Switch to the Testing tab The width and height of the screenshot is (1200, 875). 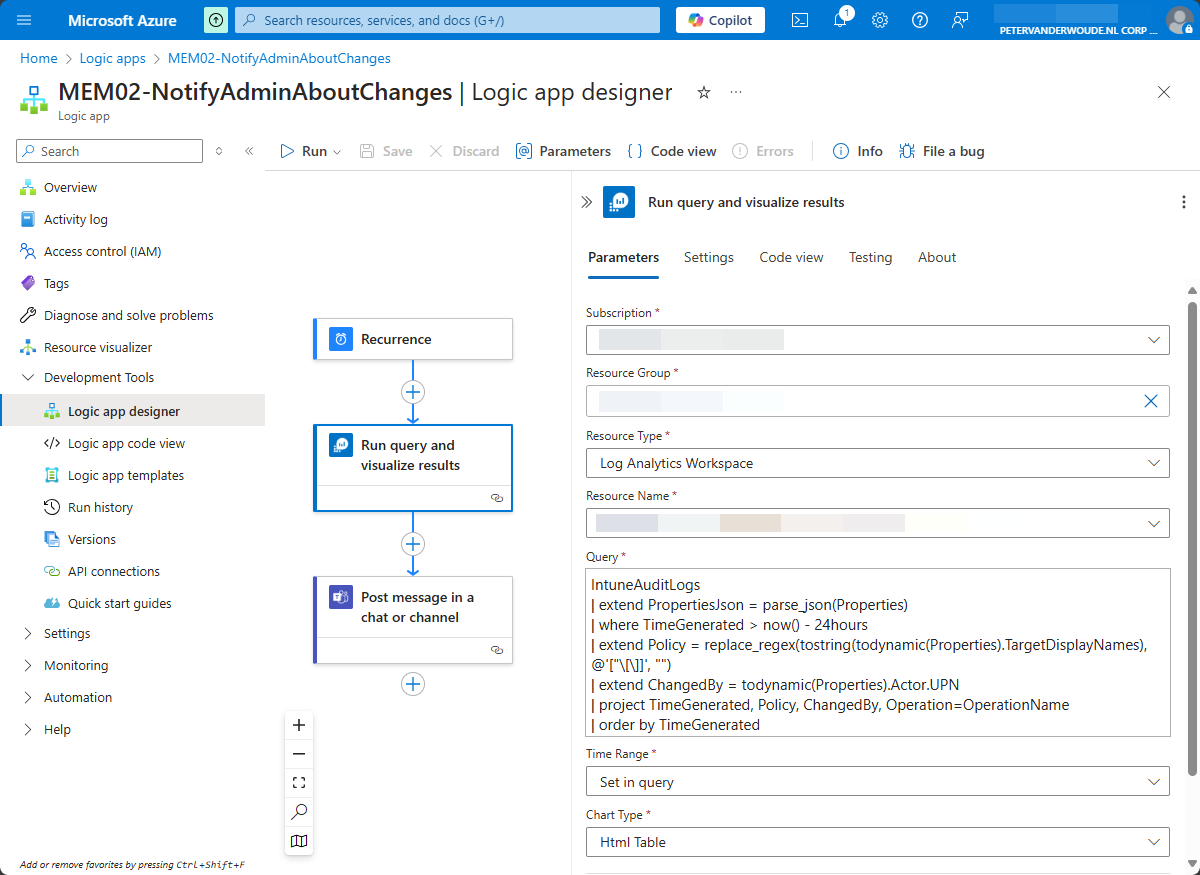point(870,257)
